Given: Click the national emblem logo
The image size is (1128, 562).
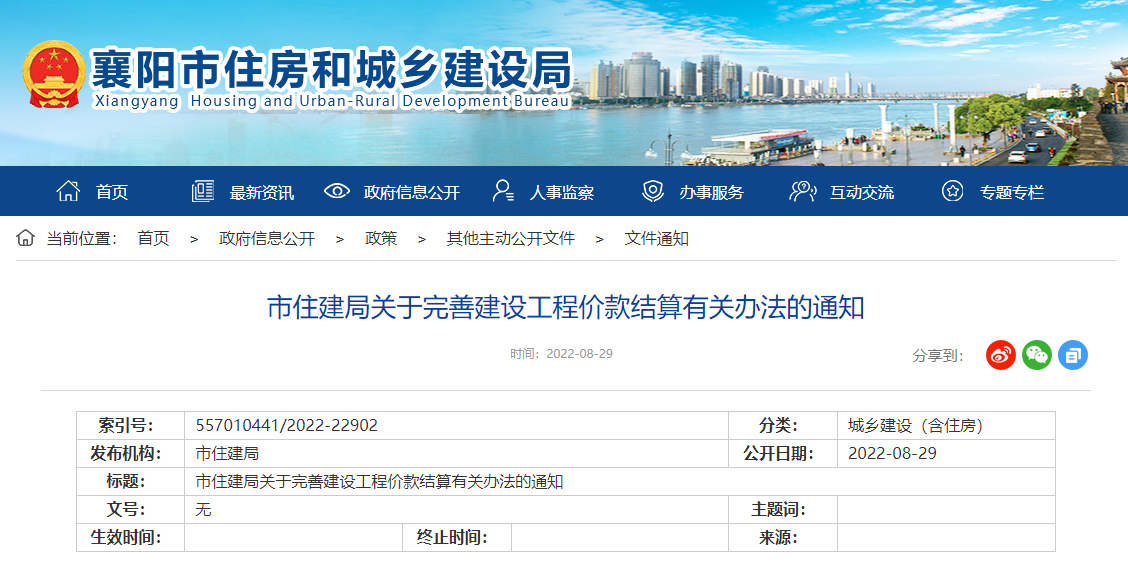Looking at the screenshot, I should point(54,75).
